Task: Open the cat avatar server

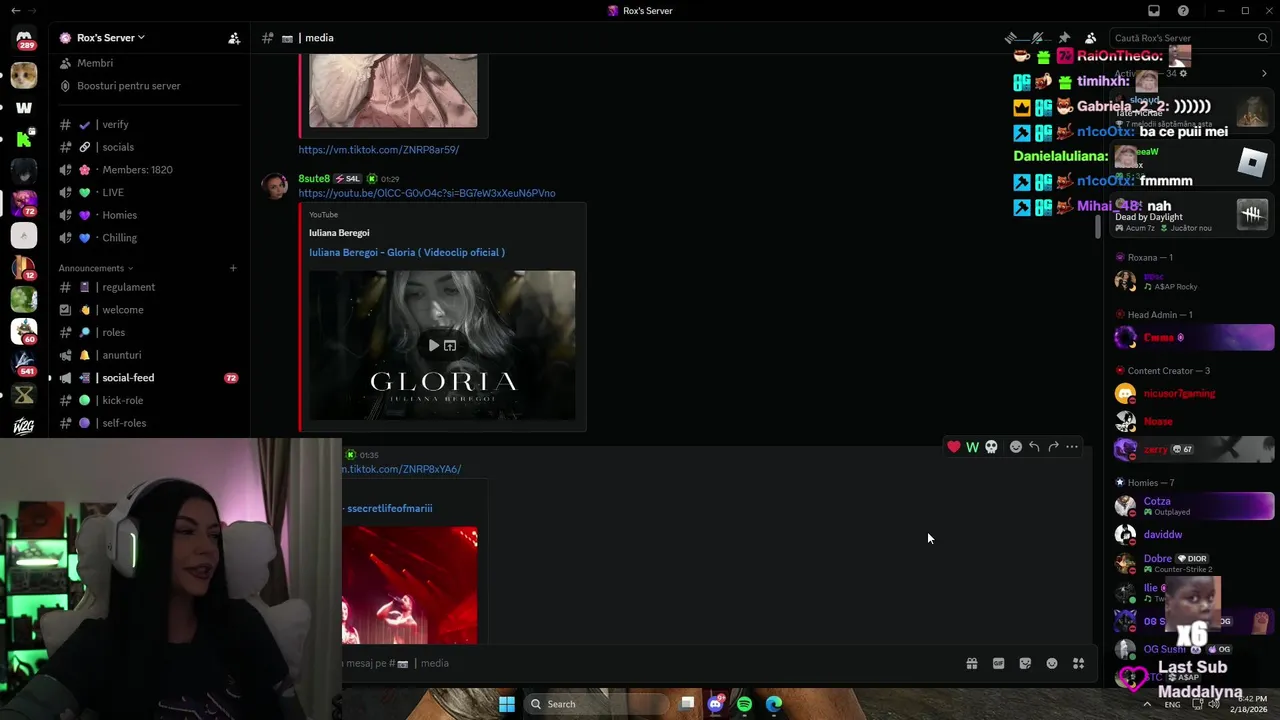Action: 24,75
